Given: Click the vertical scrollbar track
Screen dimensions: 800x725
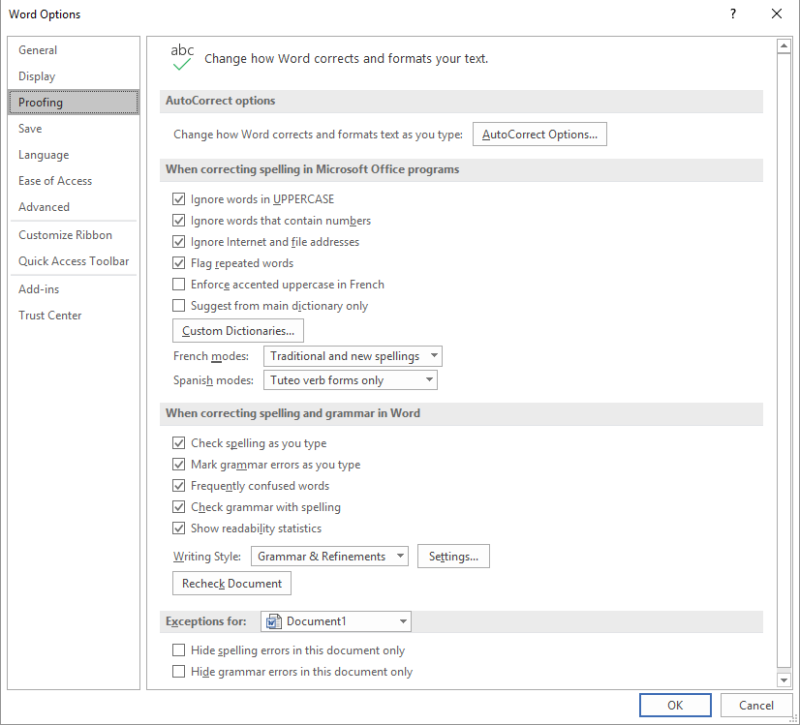Looking at the screenshot, I should point(784,400).
